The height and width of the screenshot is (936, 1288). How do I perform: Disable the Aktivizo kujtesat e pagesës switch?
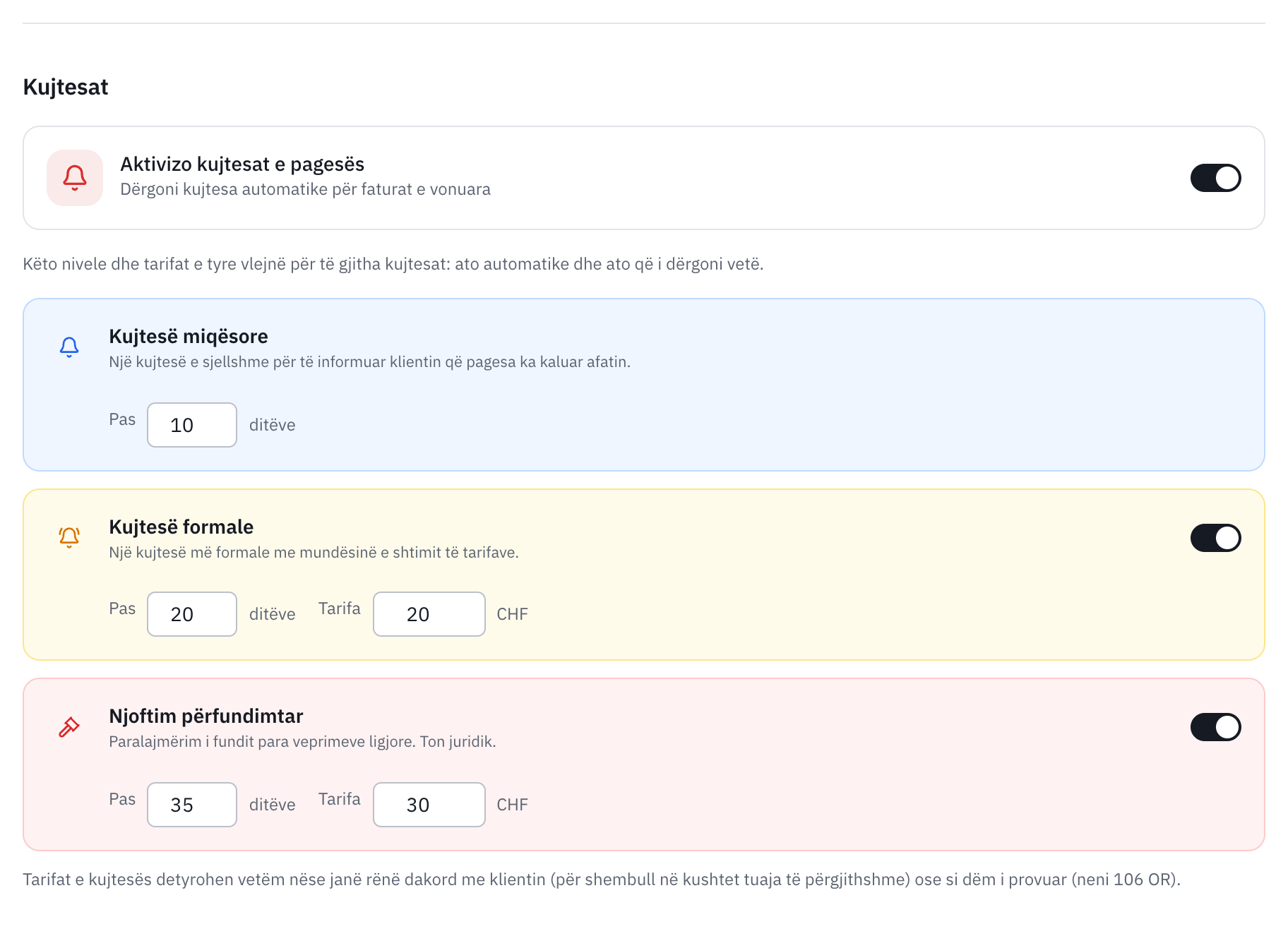[x=1215, y=178]
